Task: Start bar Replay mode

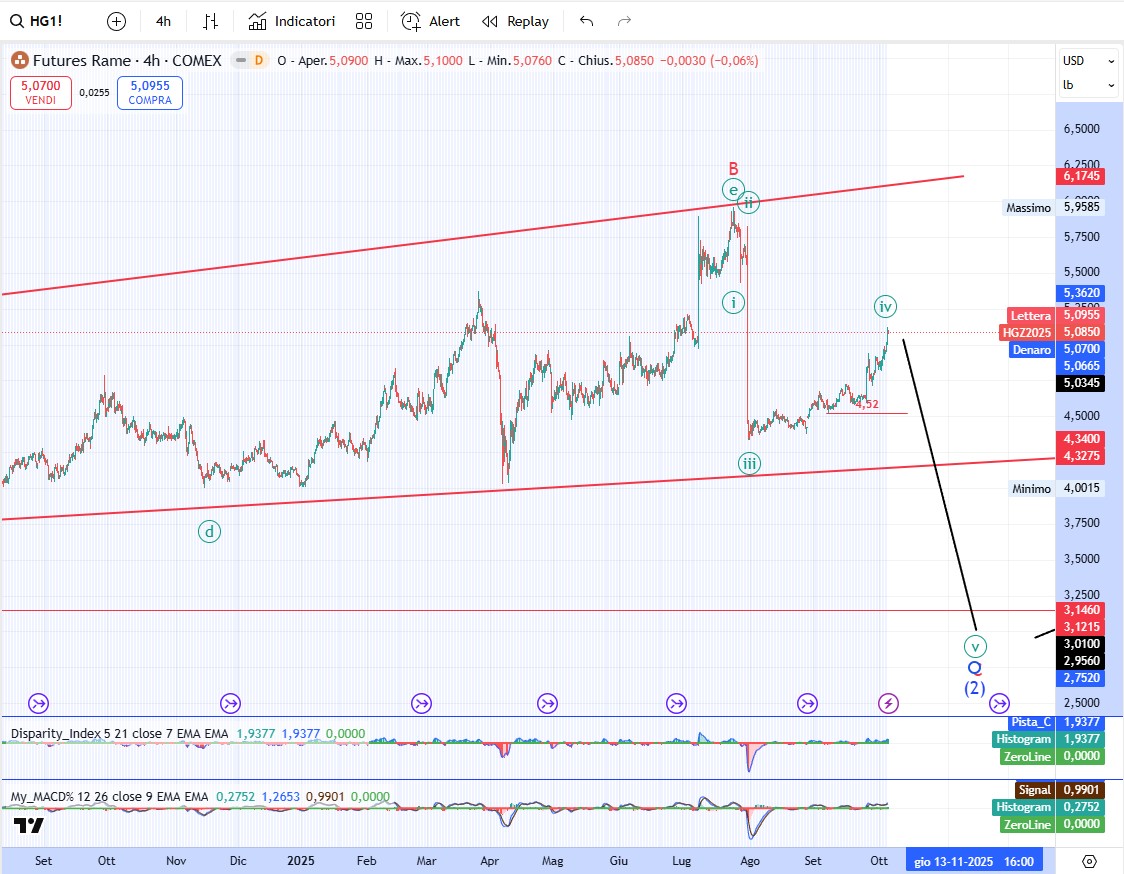Action: tap(515, 21)
